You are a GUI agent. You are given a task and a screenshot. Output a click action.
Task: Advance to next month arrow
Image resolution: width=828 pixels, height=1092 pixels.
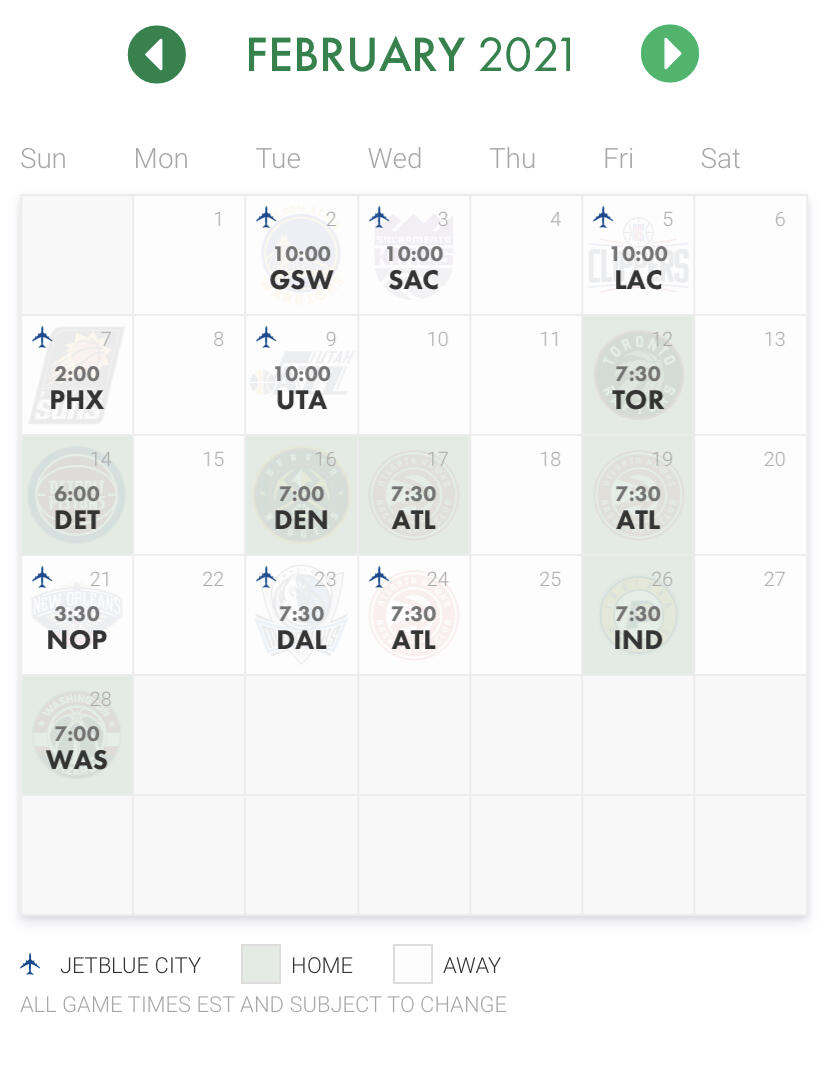click(x=670, y=54)
